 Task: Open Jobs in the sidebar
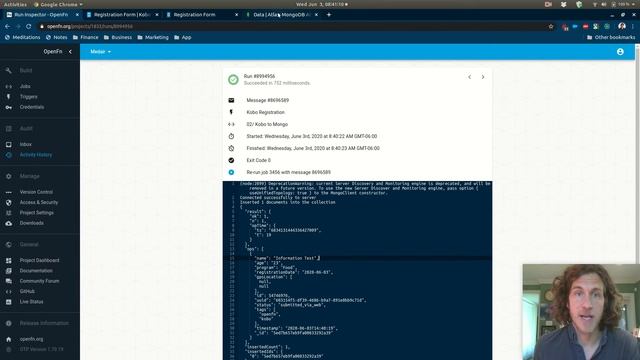click(25, 87)
